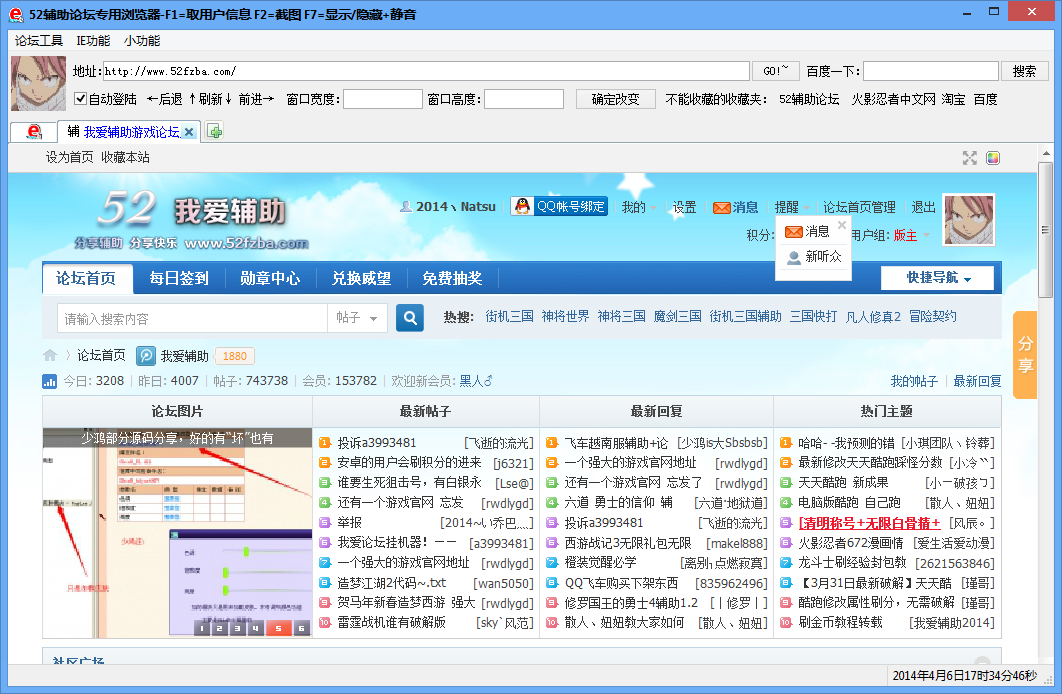This screenshot has width=1062, height=694.
Task: Expand the 帖子 search type dropdown
Action: [x=357, y=318]
